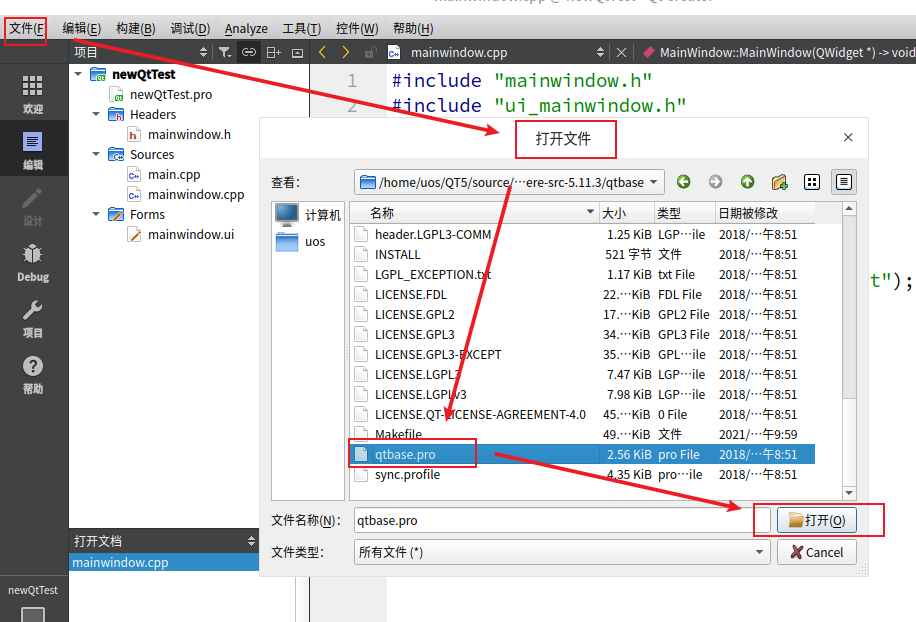
Task: Toggle editor-document link icon in navigation bar
Action: (248, 52)
